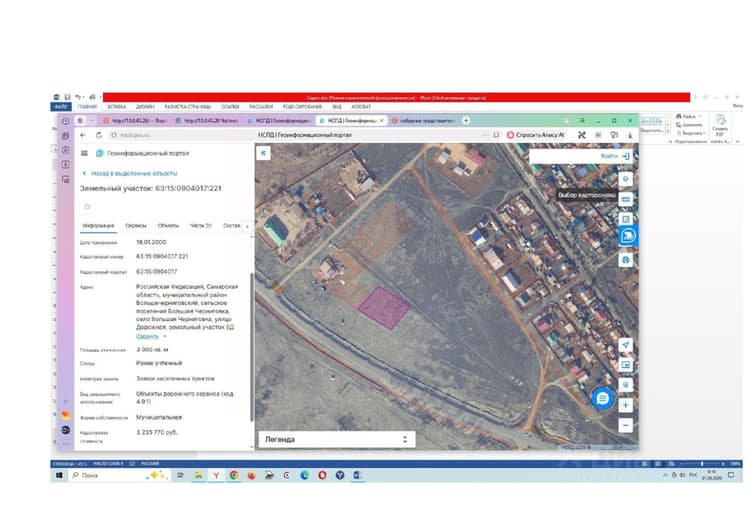Reload the page in browser
750x530 pixels.
pos(99,135)
